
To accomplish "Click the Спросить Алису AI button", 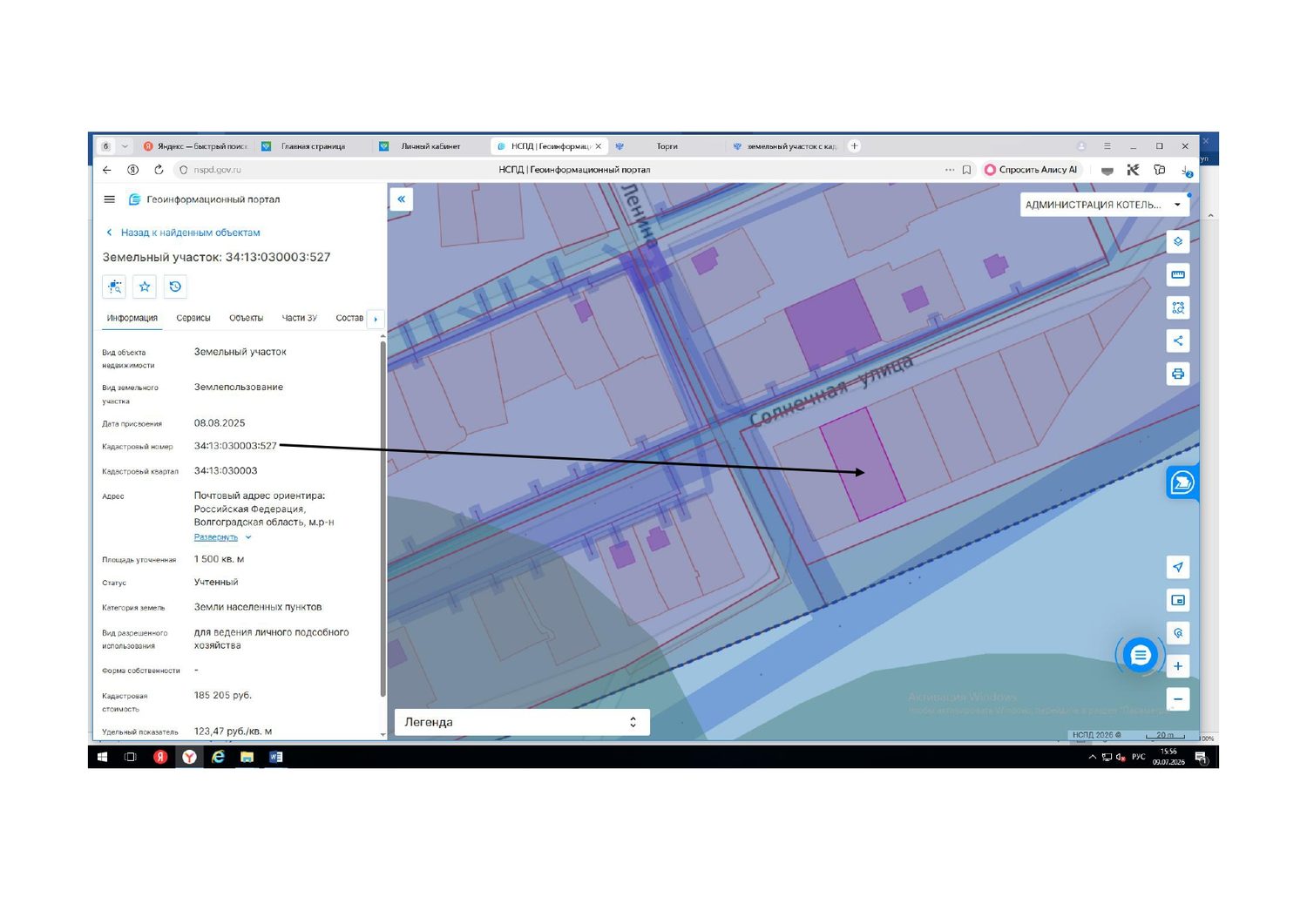I will tap(1032, 170).
